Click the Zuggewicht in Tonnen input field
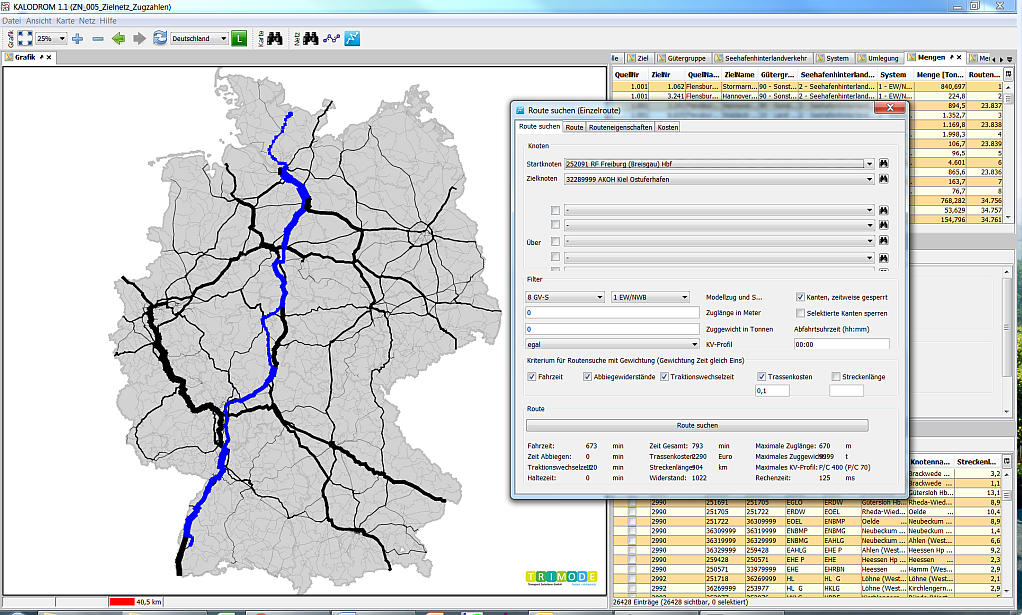 [612, 329]
